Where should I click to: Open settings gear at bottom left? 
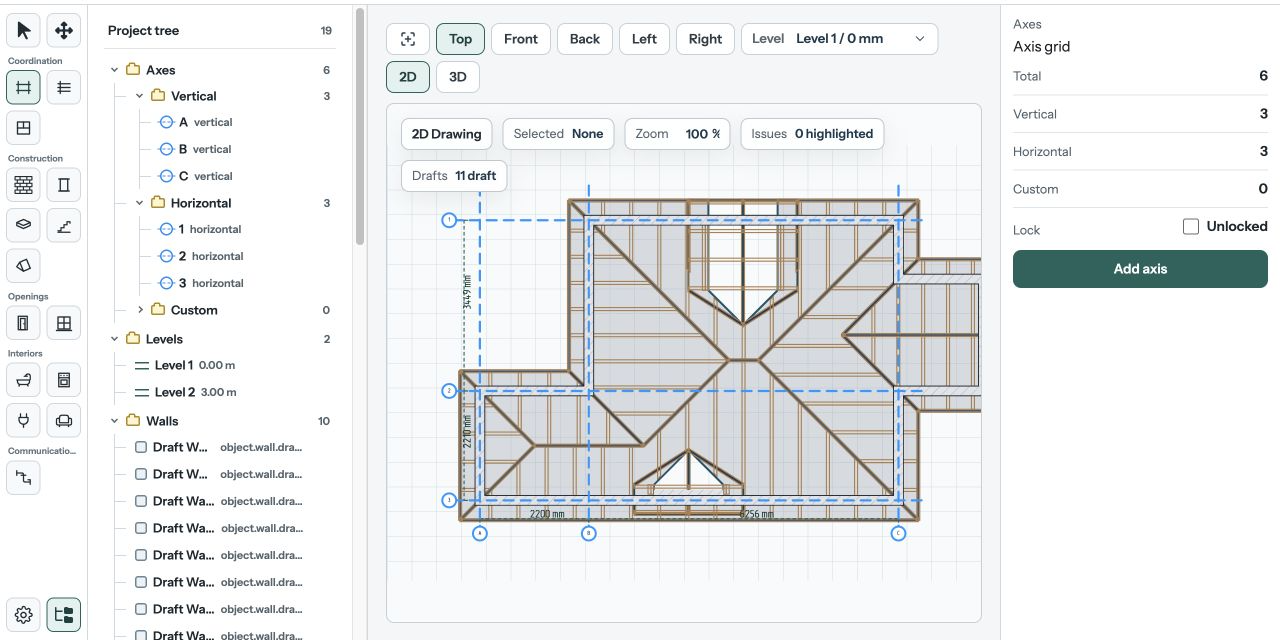[24, 615]
